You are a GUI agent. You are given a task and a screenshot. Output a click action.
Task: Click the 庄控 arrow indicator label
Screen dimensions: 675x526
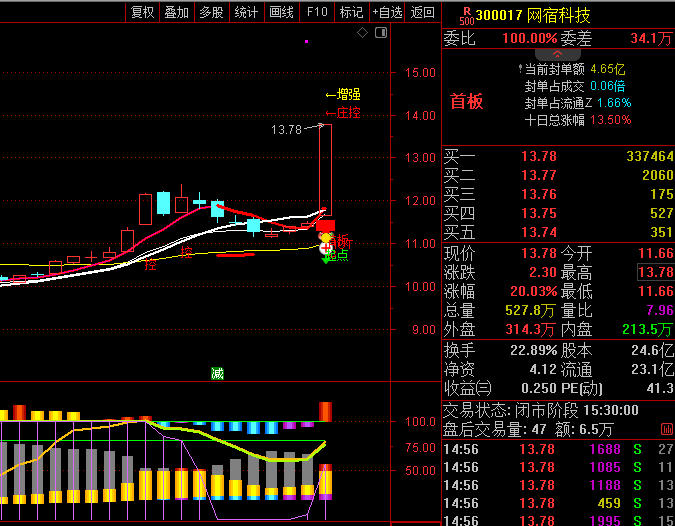point(342,113)
